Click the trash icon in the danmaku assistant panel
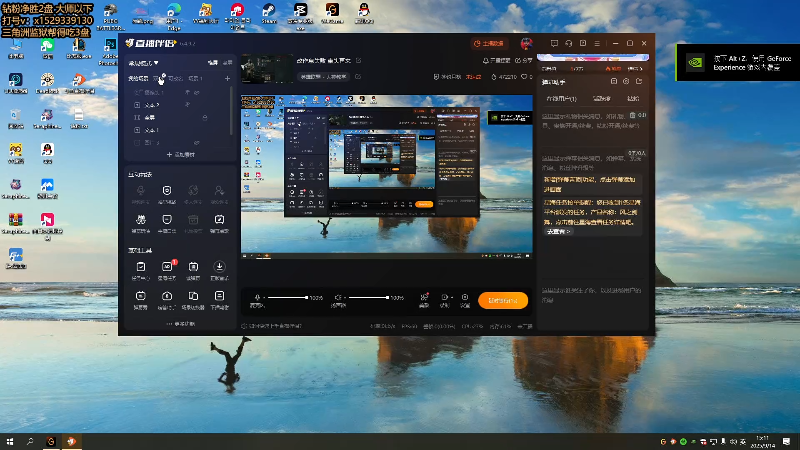 pyautogui.click(x=632, y=115)
